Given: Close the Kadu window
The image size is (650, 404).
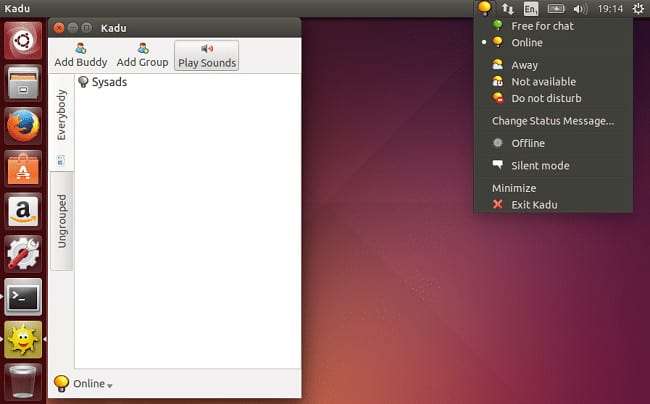Looking at the screenshot, I should click(59, 28).
